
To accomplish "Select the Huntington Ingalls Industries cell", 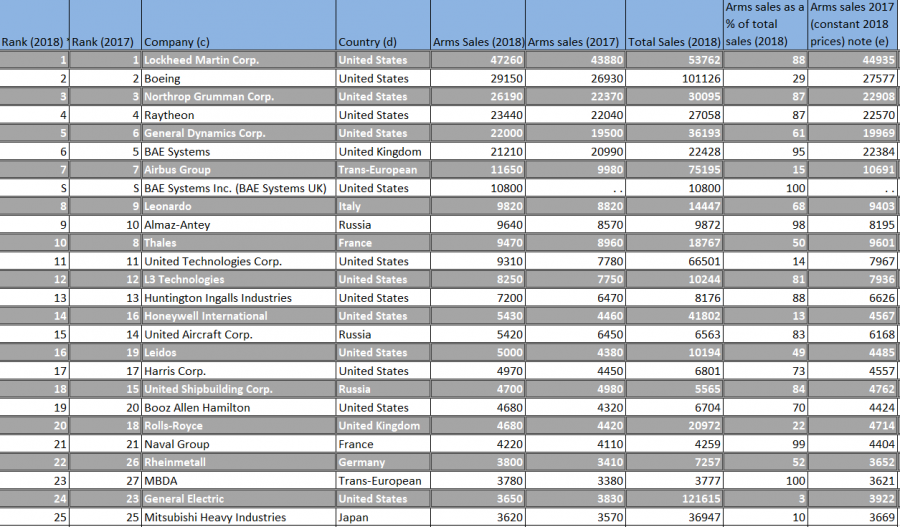I will 239,298.
